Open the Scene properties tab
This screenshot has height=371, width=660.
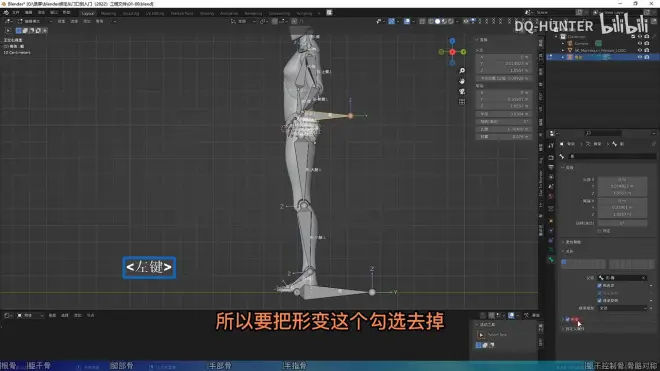pyautogui.click(x=551, y=187)
